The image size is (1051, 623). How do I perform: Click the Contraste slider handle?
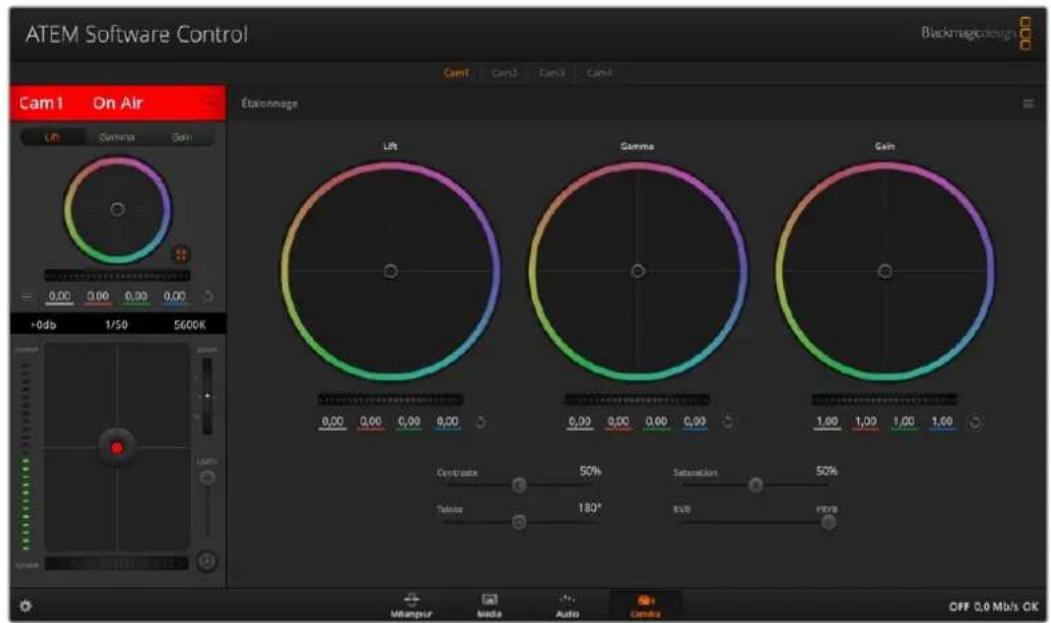(519, 485)
